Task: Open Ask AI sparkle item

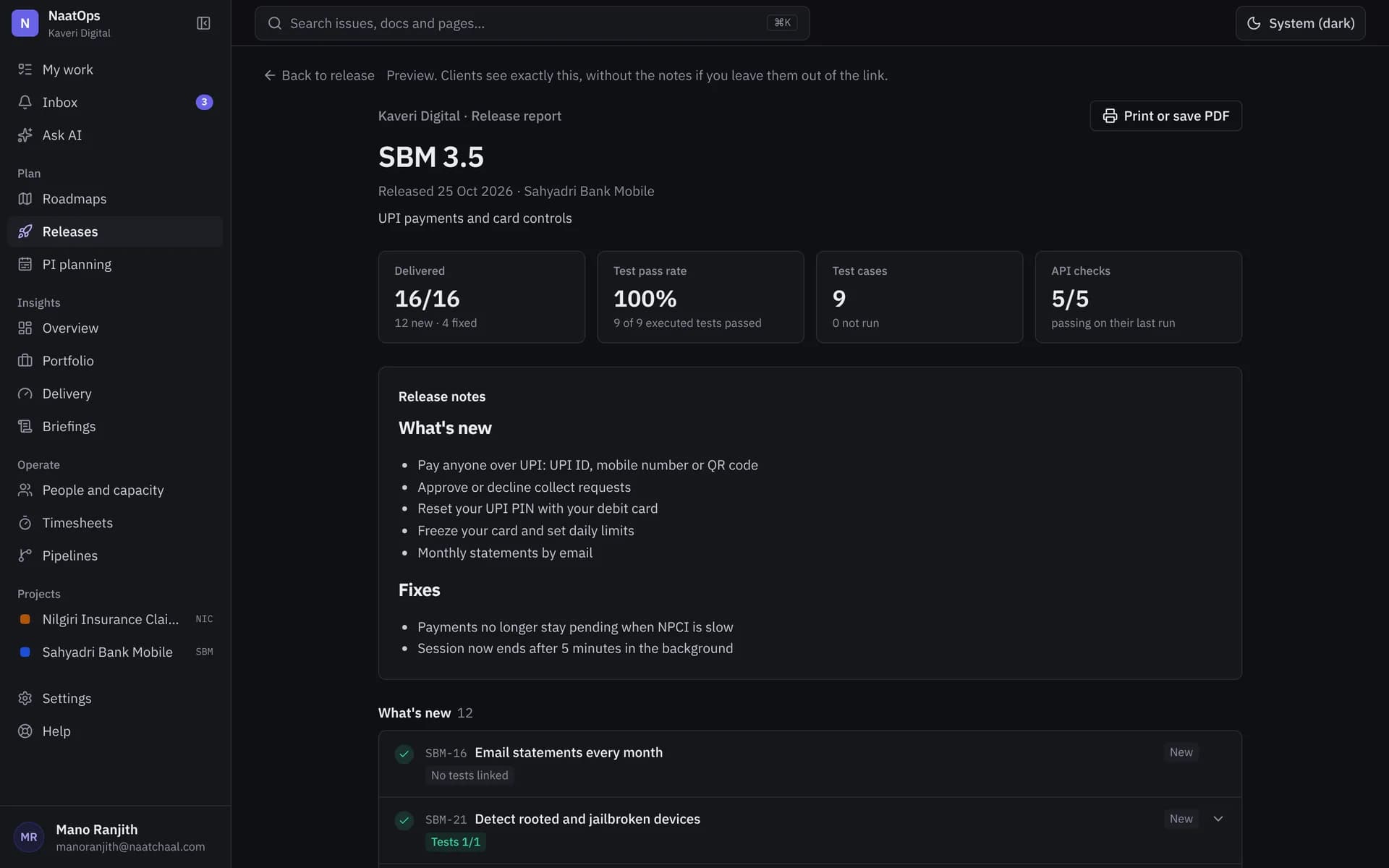Action: click(x=115, y=135)
